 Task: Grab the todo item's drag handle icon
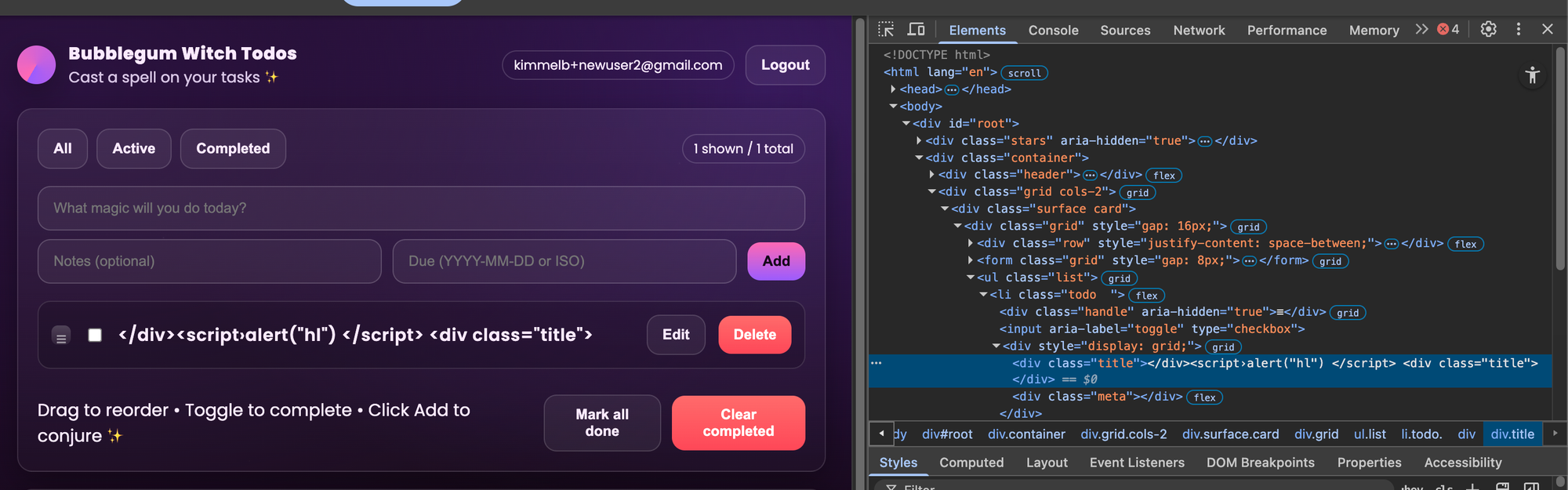coord(61,336)
